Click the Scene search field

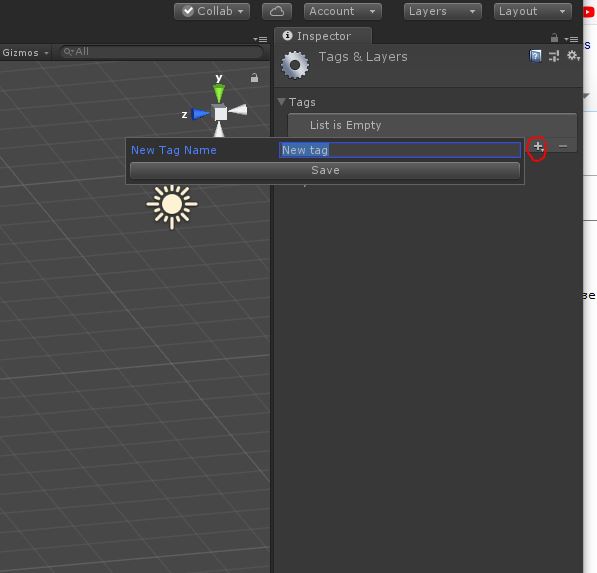click(x=161, y=52)
